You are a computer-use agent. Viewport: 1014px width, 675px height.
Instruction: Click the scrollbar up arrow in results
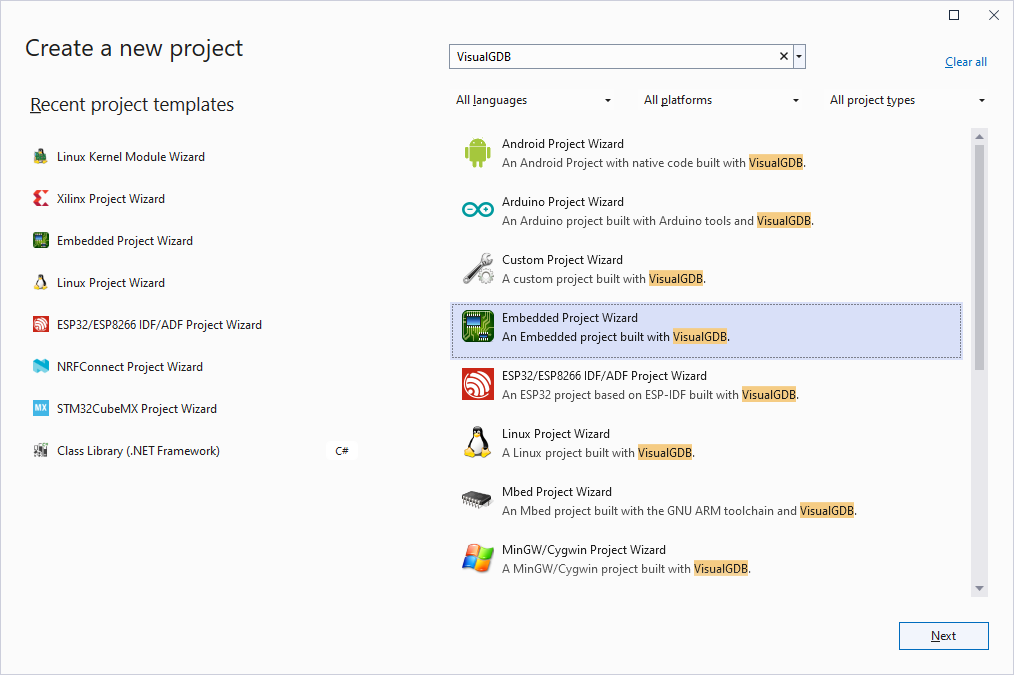979,136
